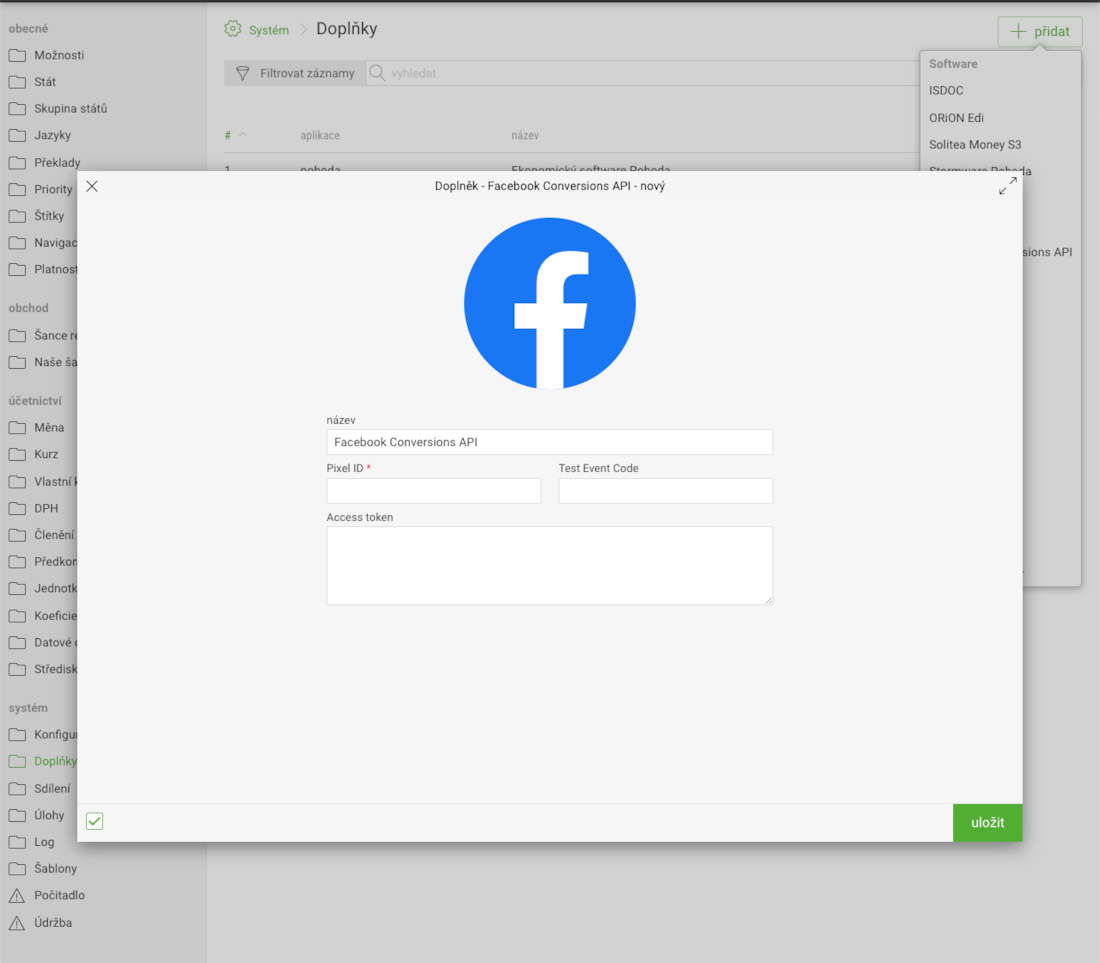Viewport: 1100px width, 963px height.
Task: Sort by aplikace column header
Action: tap(320, 135)
